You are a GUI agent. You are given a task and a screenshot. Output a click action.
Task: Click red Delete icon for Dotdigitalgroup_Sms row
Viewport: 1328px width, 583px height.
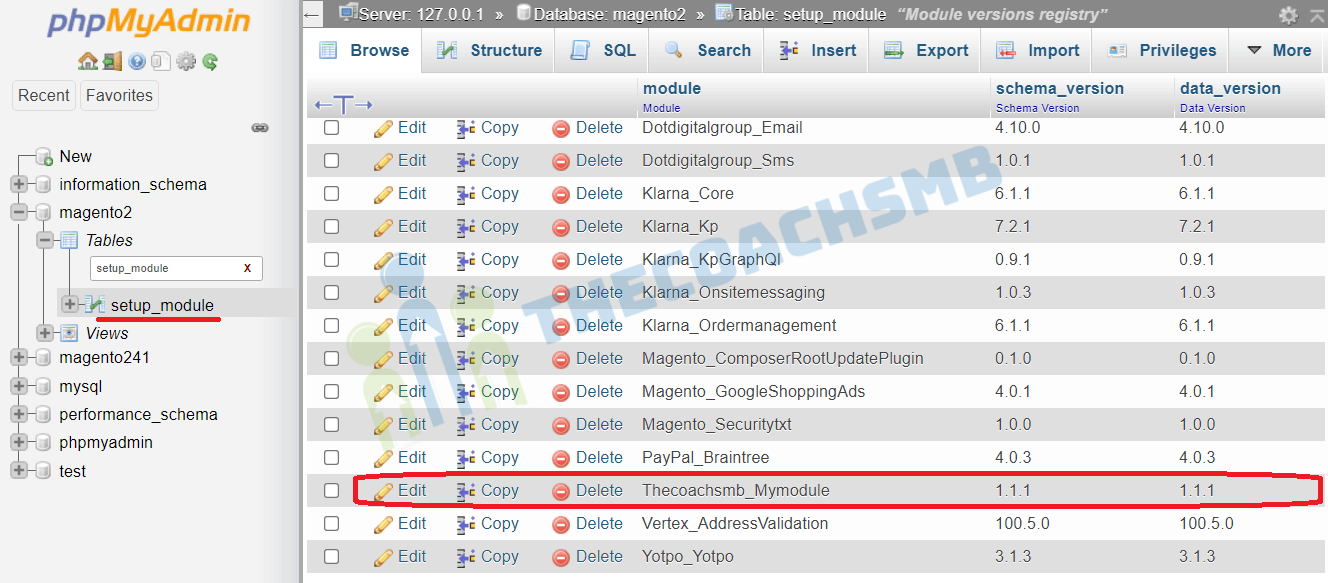pyautogui.click(x=561, y=161)
